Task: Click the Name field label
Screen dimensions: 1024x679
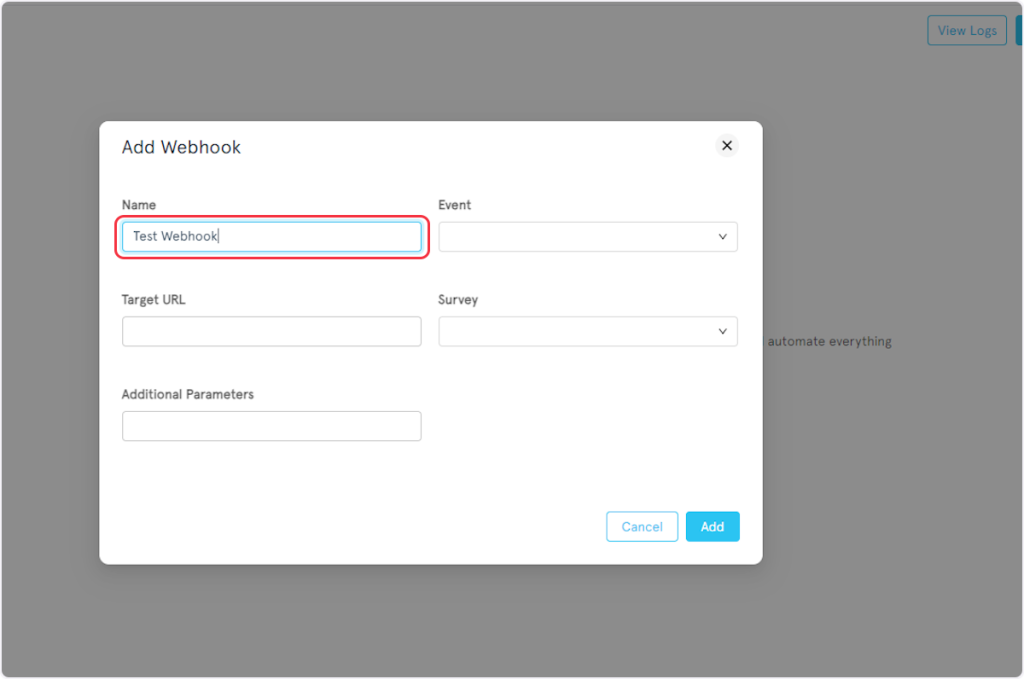Action: tap(139, 205)
